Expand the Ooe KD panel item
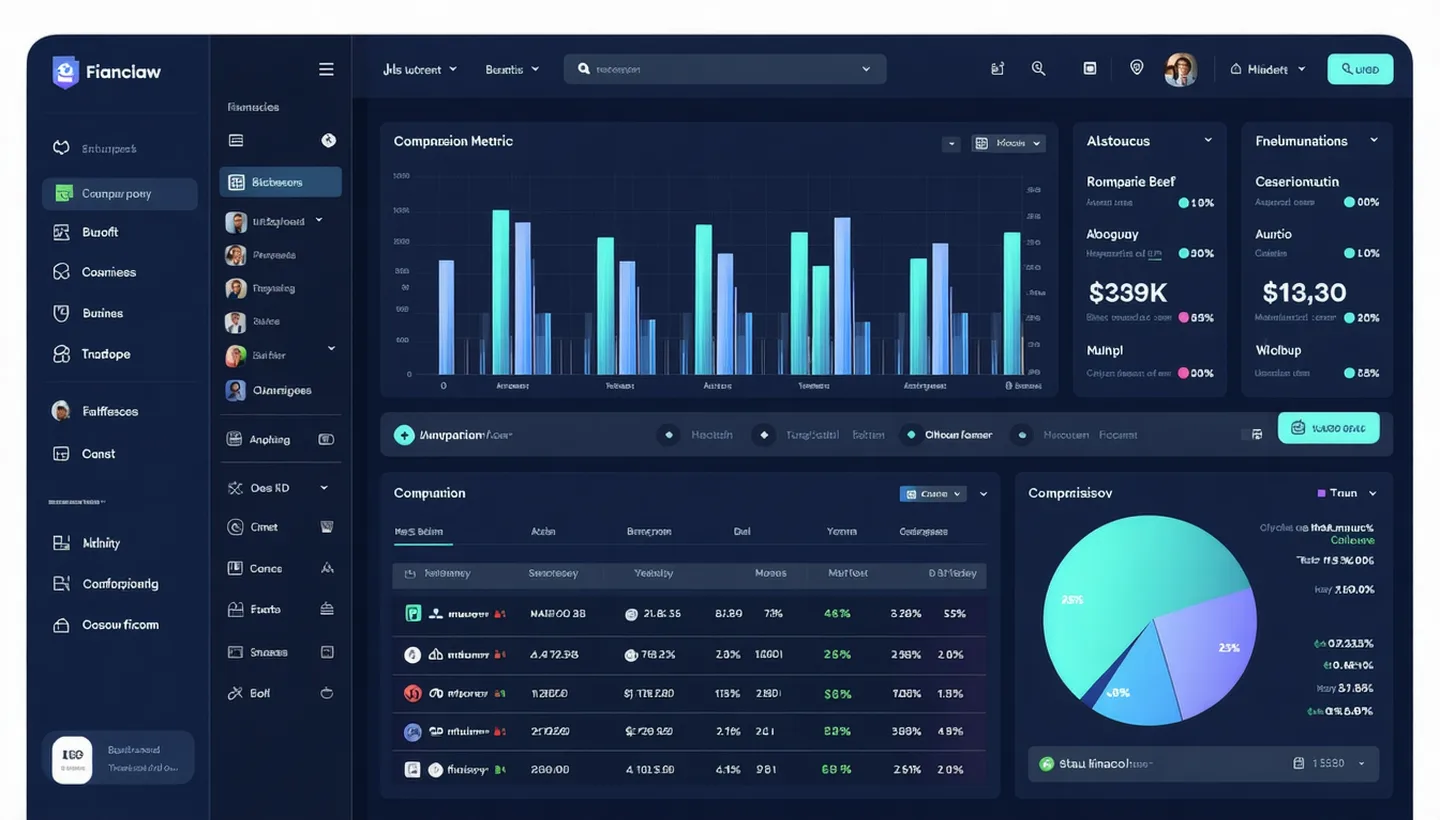 pyautogui.click(x=280, y=488)
